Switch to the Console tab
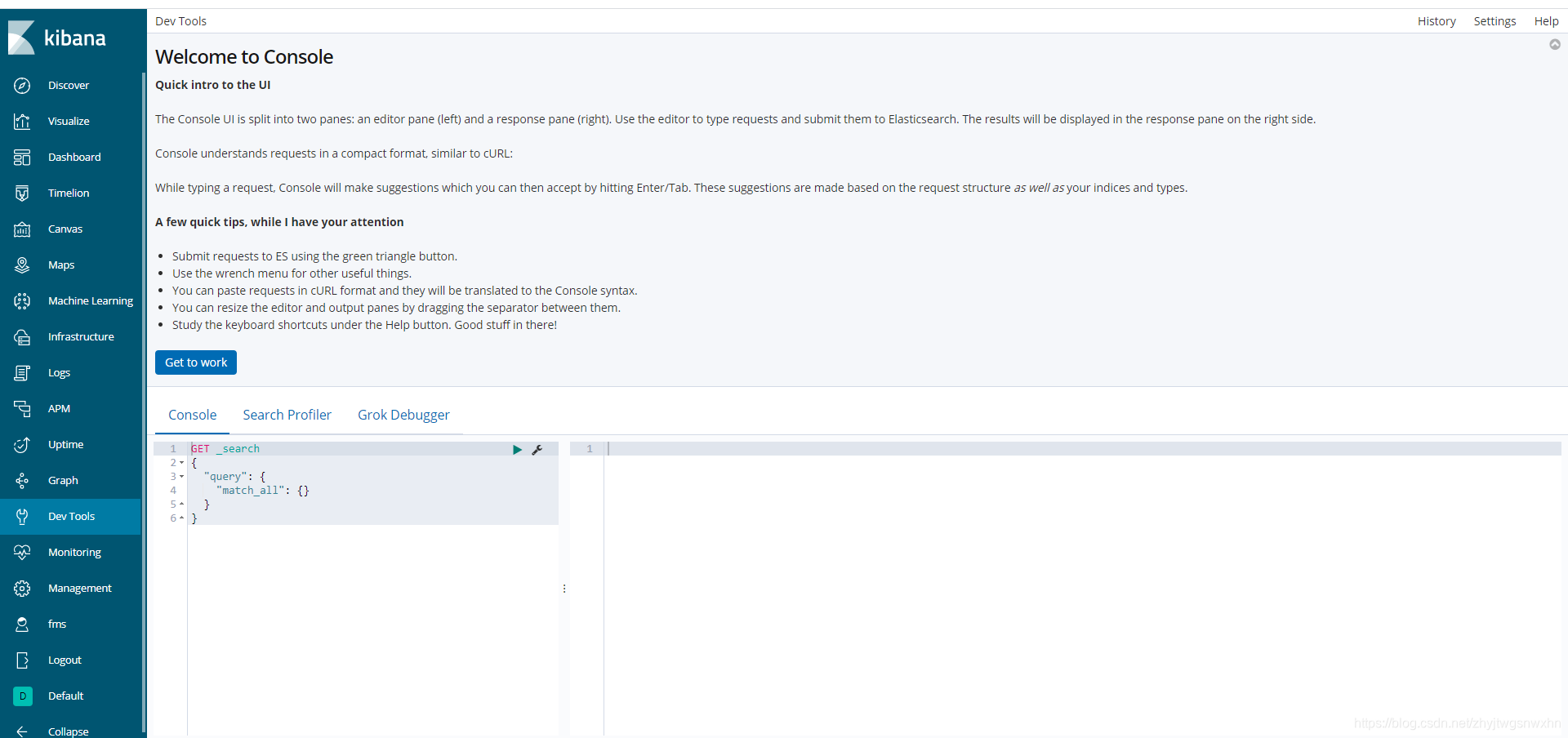This screenshot has height=738, width=1568. (193, 415)
